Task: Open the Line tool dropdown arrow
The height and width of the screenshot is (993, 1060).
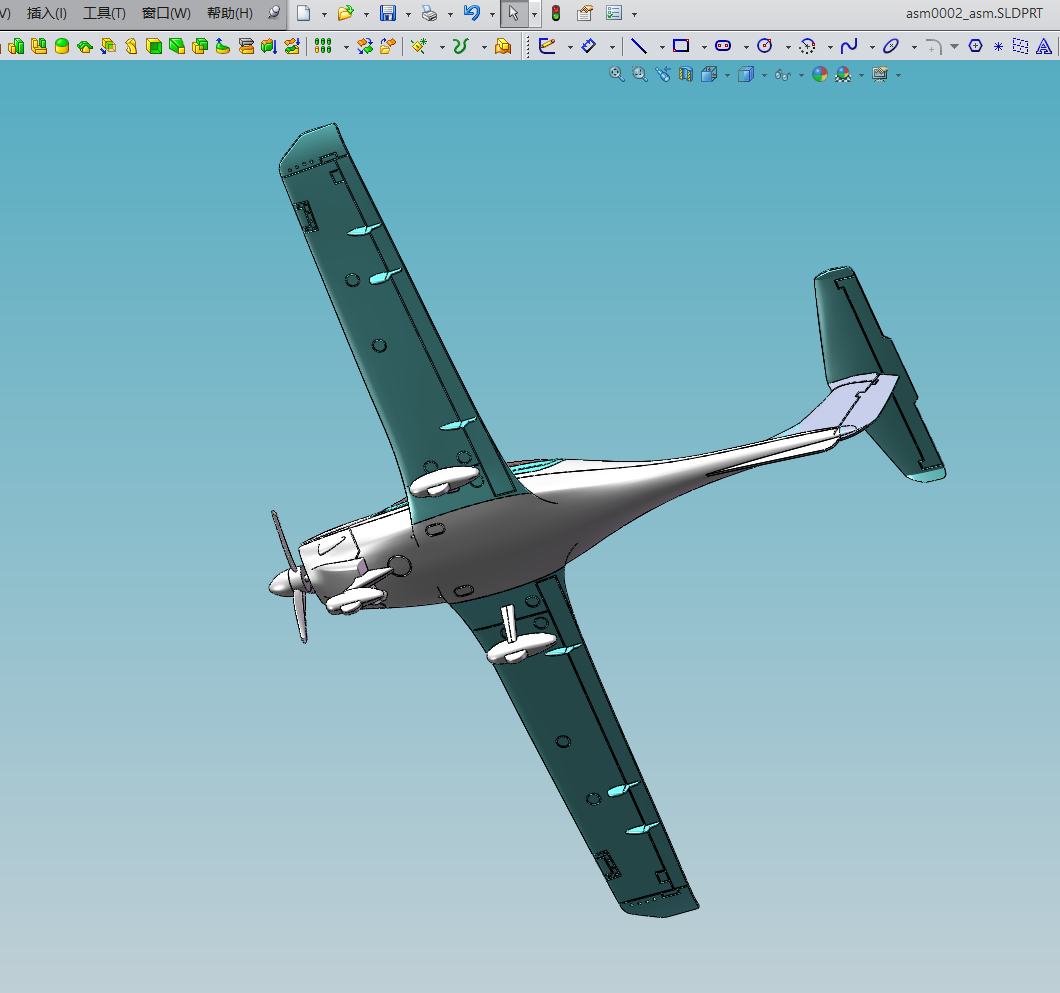Action: point(662,47)
